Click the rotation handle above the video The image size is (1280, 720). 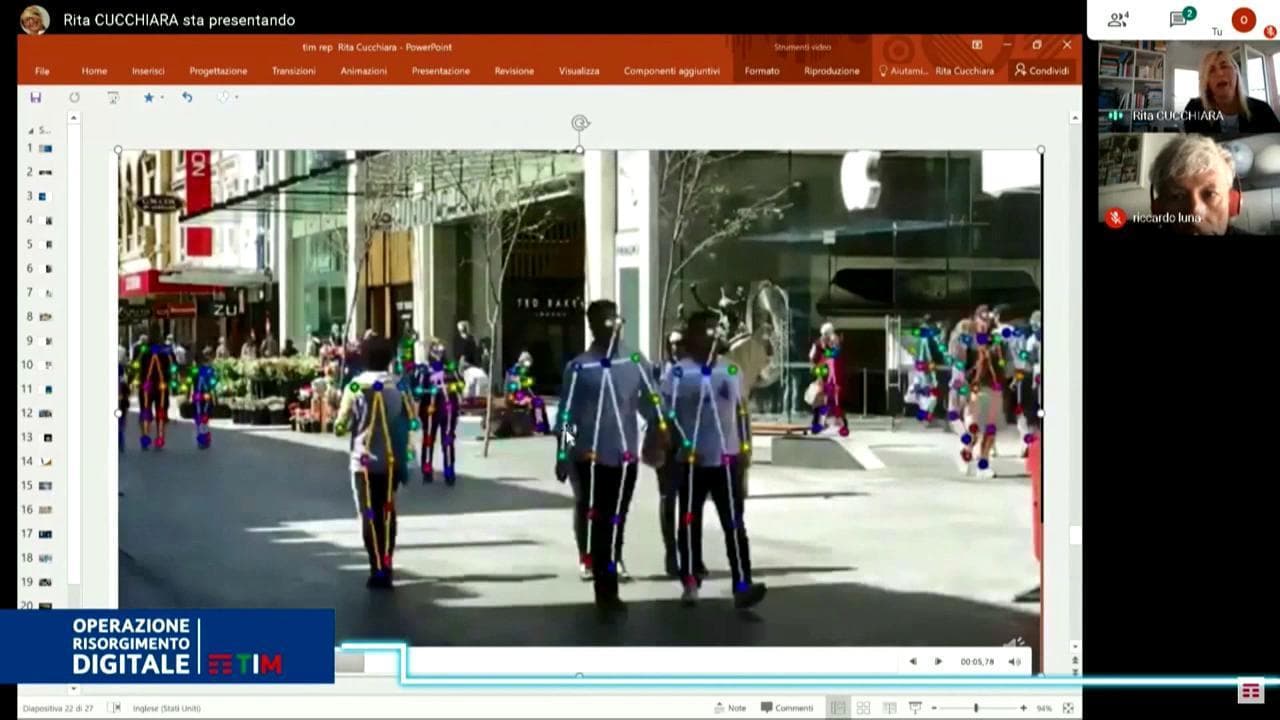[580, 124]
